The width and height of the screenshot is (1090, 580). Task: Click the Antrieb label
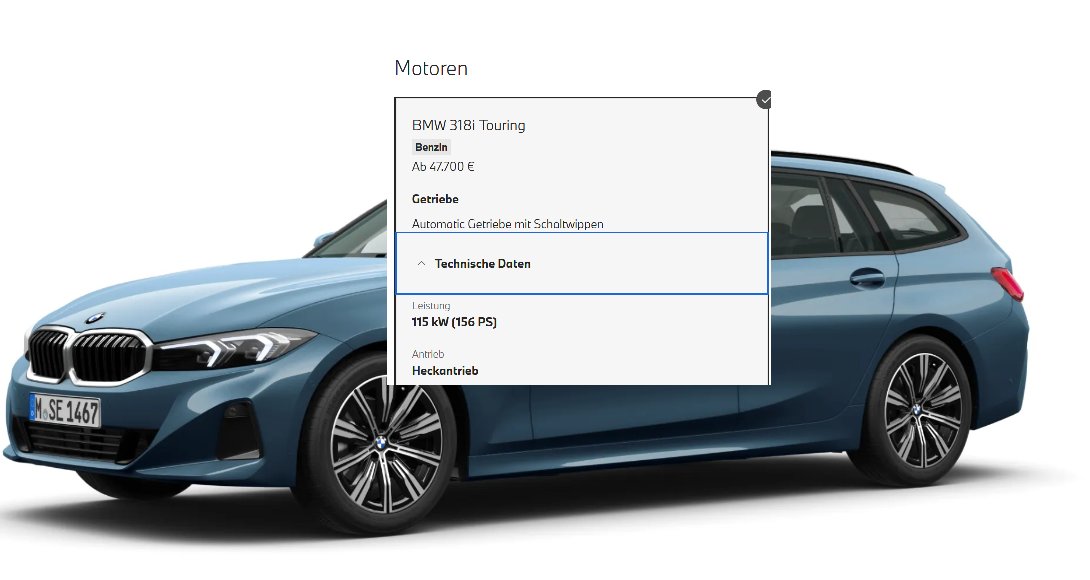pyautogui.click(x=428, y=354)
